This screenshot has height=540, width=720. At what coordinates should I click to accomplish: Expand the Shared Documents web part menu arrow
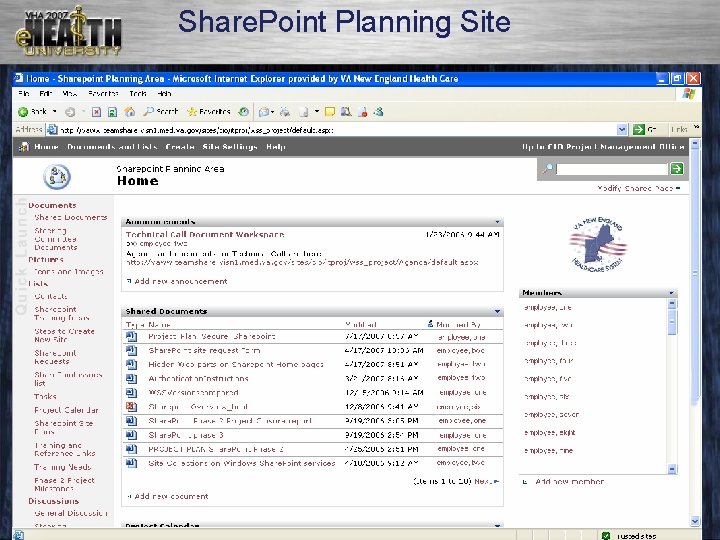pos(497,311)
